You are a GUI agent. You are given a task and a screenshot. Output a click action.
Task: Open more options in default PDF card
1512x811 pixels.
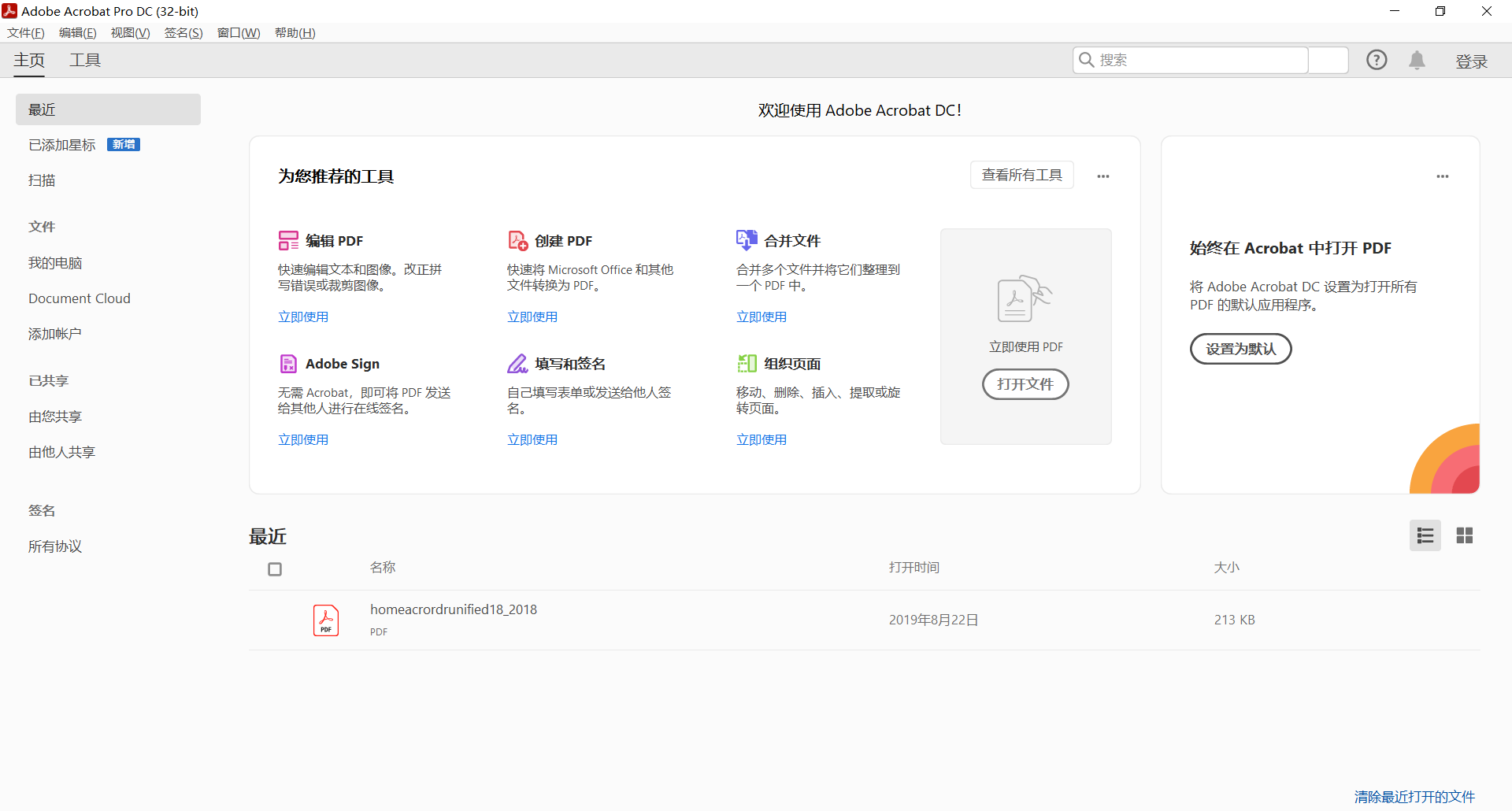pos(1443,176)
